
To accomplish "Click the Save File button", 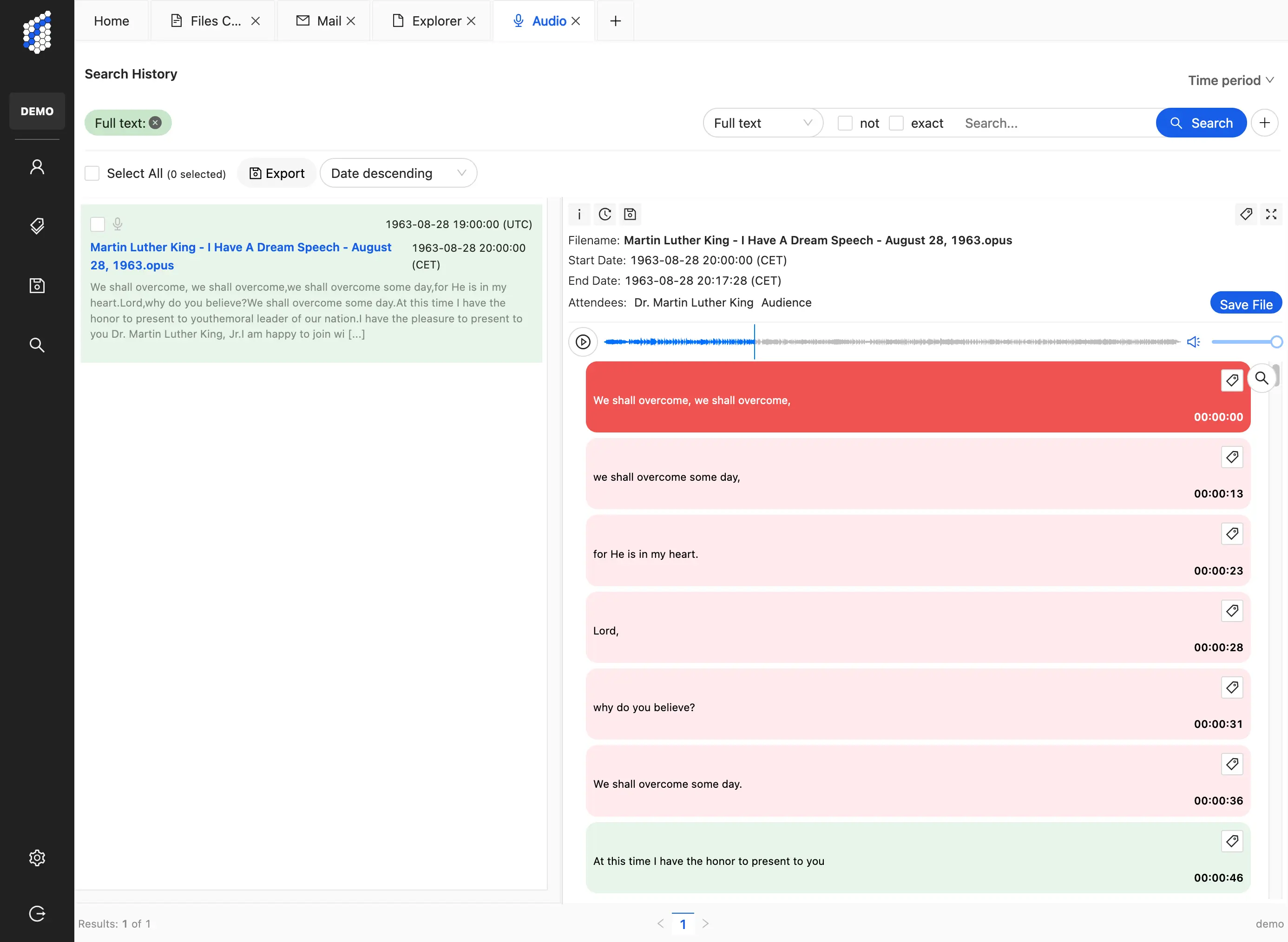I will pyautogui.click(x=1246, y=303).
